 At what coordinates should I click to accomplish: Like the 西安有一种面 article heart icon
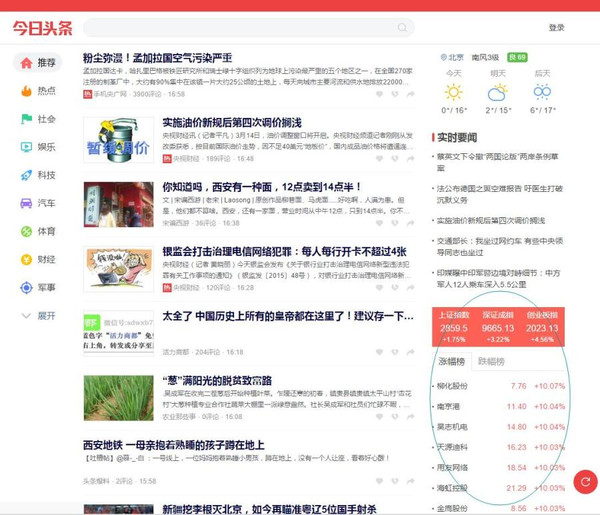point(379,223)
